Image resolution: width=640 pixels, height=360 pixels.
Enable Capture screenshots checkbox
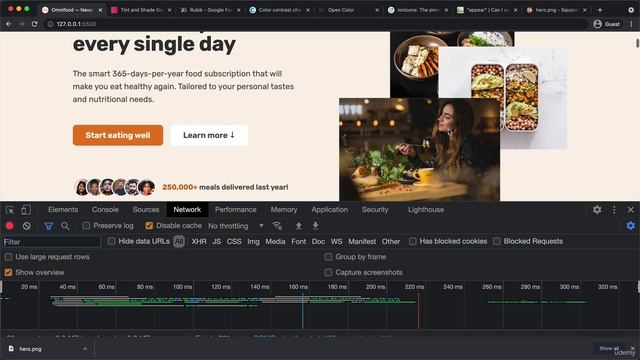pos(328,272)
